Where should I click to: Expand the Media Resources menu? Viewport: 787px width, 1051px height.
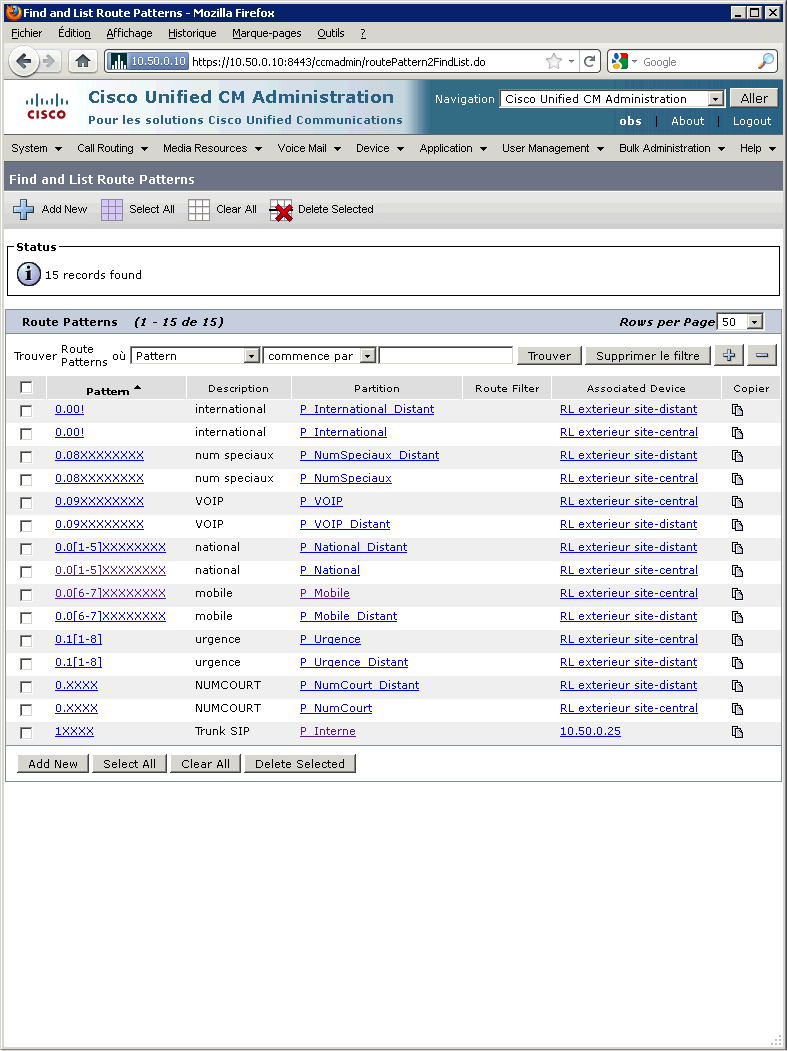pos(212,148)
